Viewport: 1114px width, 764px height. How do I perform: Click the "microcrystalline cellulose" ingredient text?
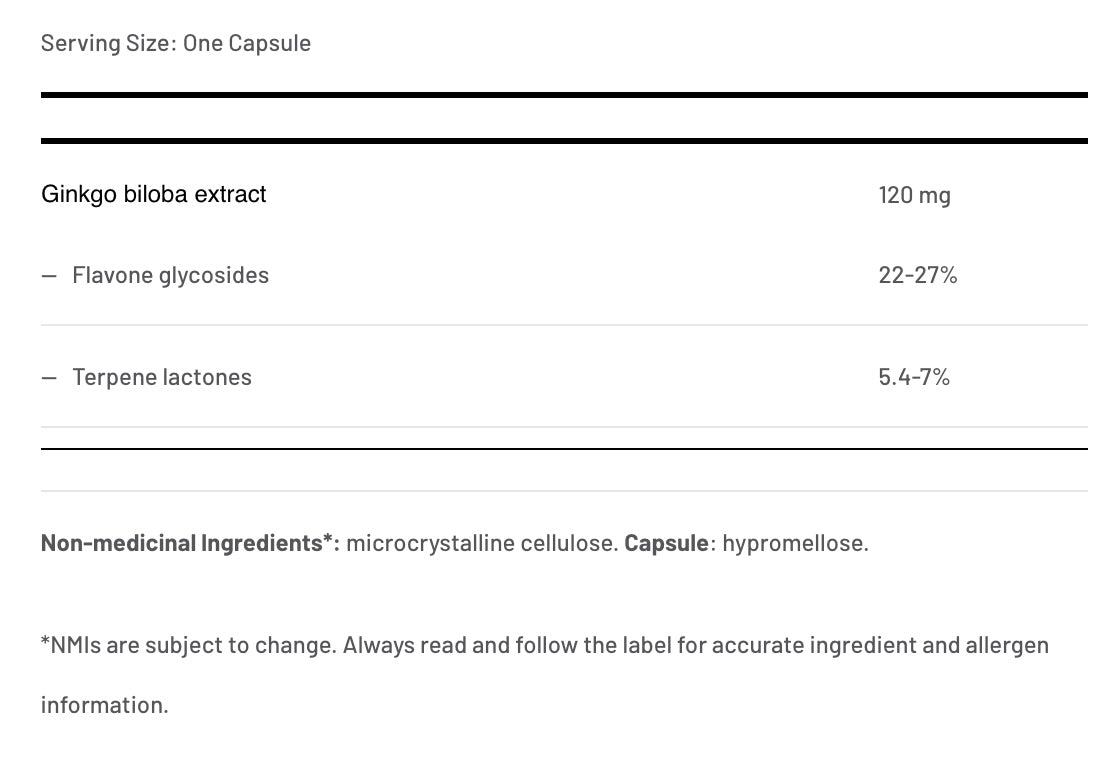pyautogui.click(x=481, y=543)
